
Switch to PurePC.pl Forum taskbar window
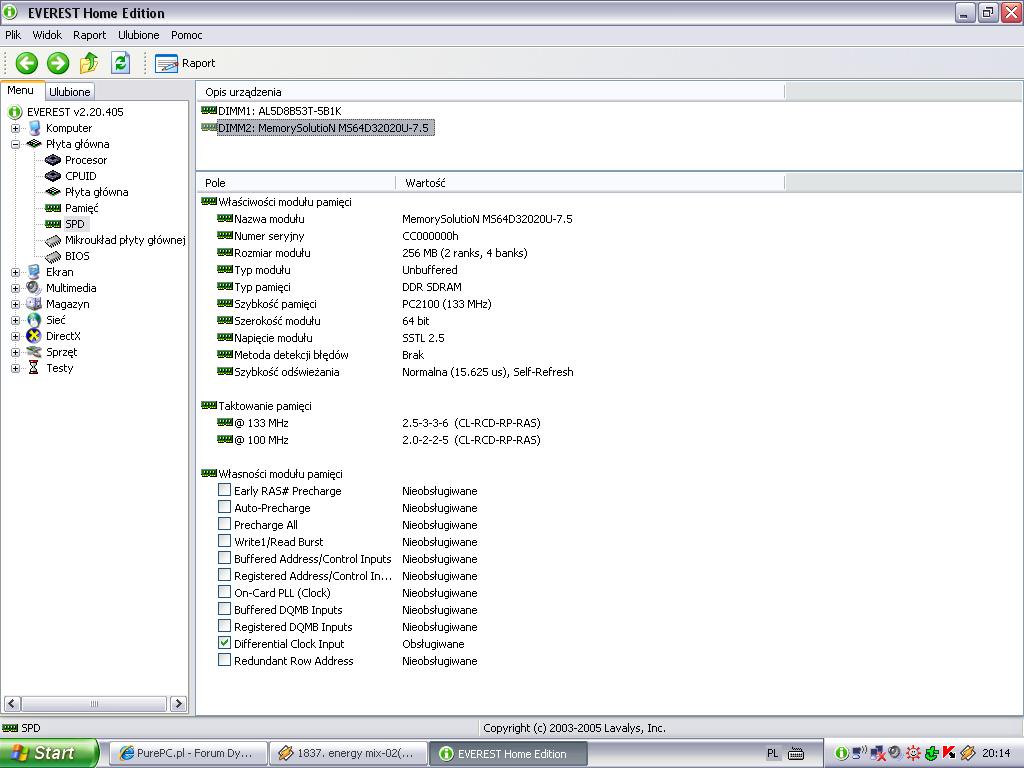coord(188,754)
